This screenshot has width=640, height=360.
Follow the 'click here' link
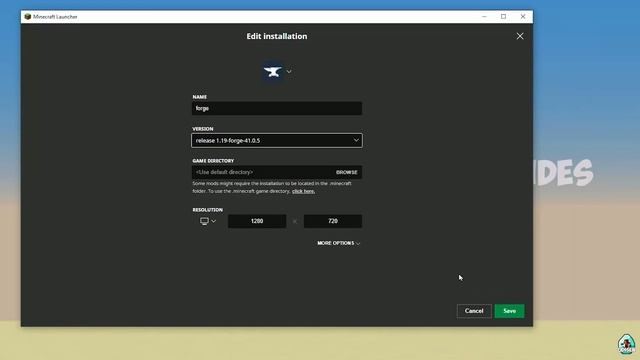(x=303, y=191)
